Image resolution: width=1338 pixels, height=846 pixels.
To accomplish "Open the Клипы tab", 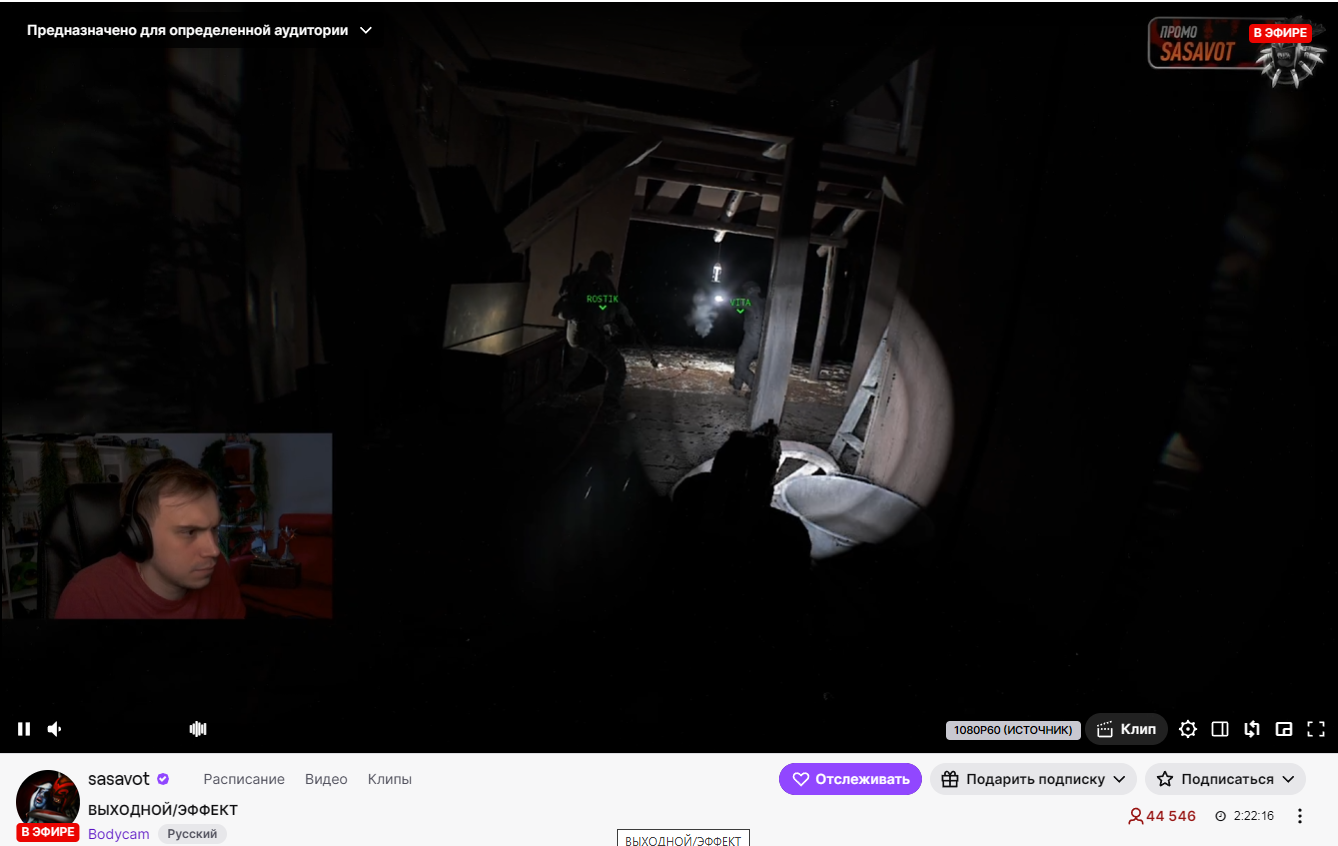I will pyautogui.click(x=390, y=779).
